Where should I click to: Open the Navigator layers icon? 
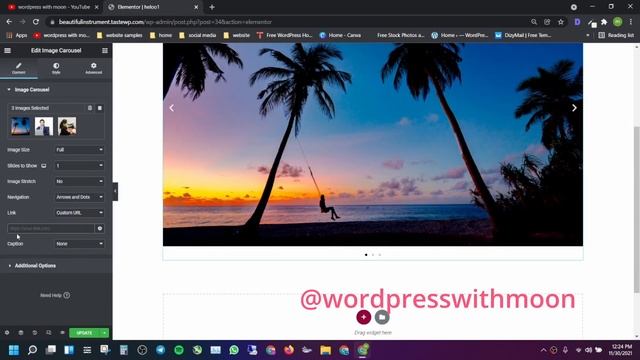(x=21, y=333)
